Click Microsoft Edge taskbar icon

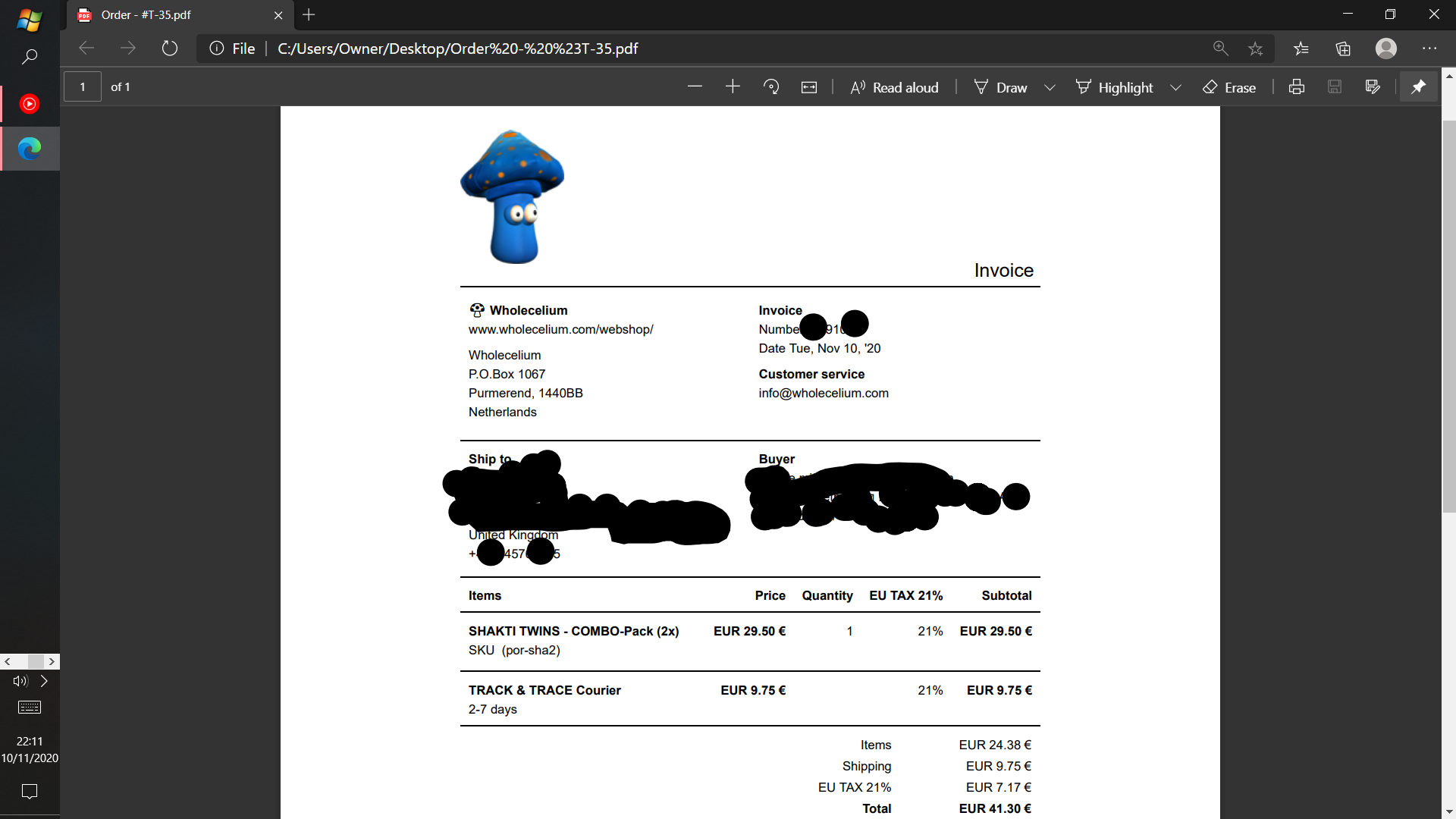(x=30, y=149)
